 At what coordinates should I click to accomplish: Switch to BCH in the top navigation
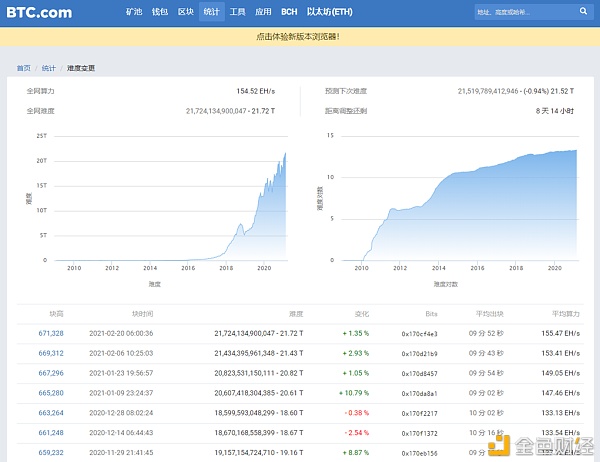[289, 13]
